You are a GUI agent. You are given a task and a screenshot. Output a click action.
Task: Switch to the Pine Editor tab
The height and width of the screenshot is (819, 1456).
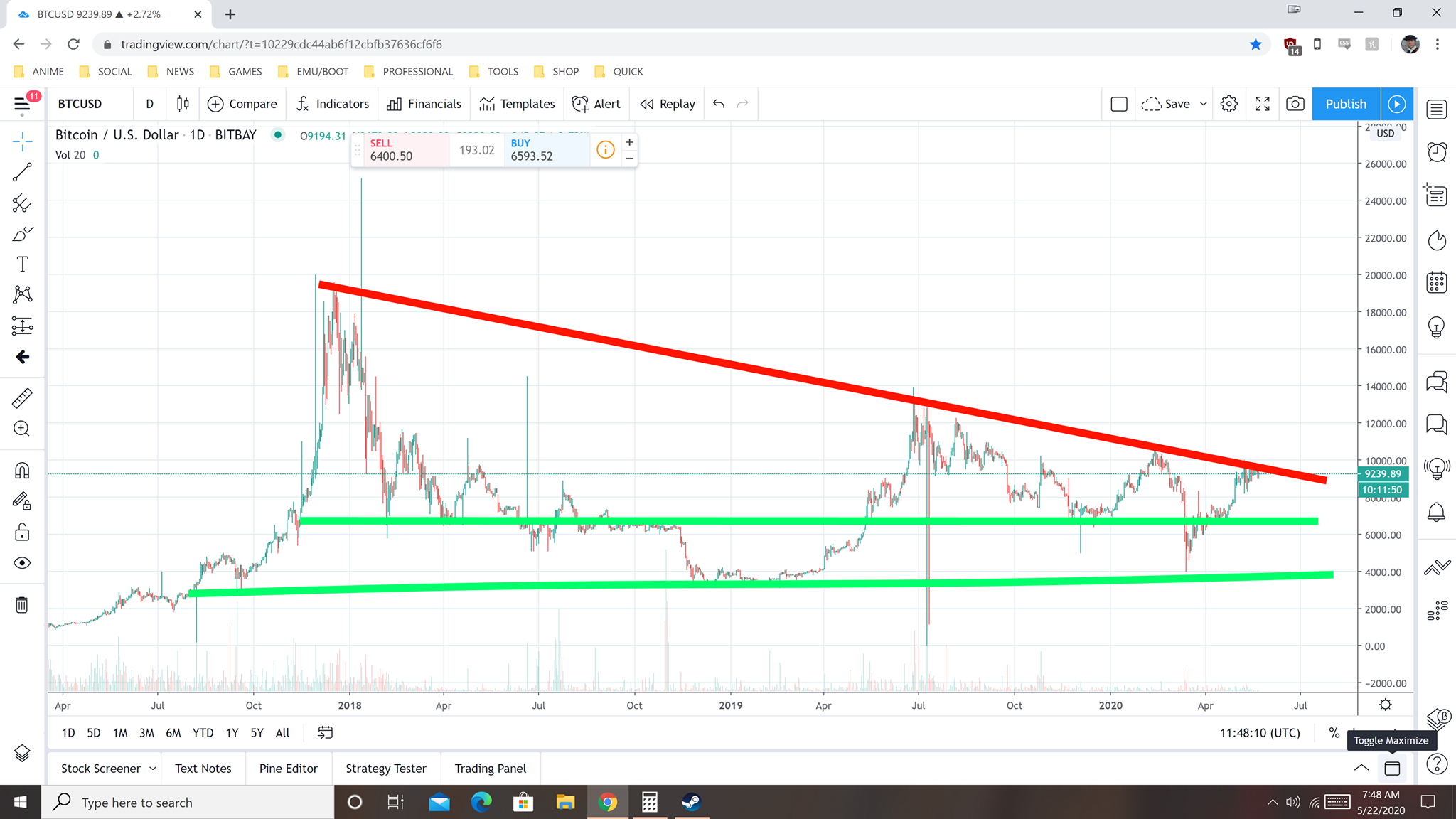288,769
